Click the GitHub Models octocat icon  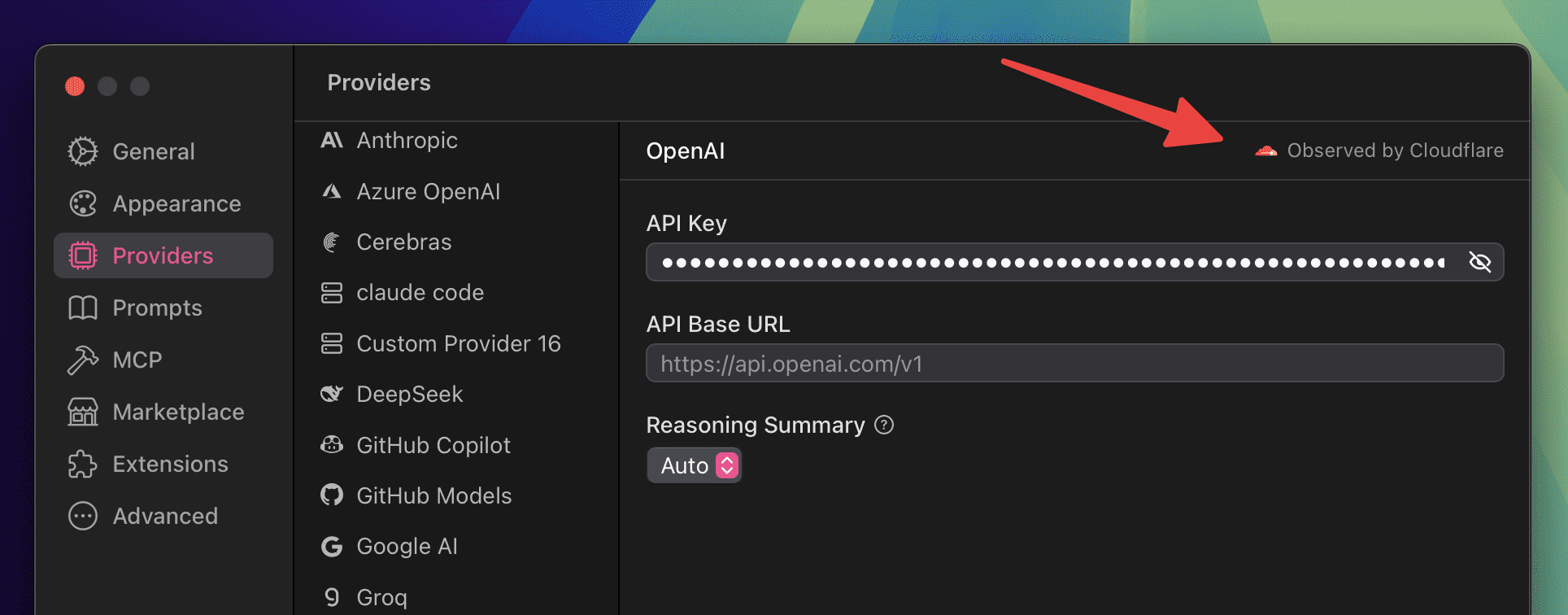pyautogui.click(x=332, y=495)
